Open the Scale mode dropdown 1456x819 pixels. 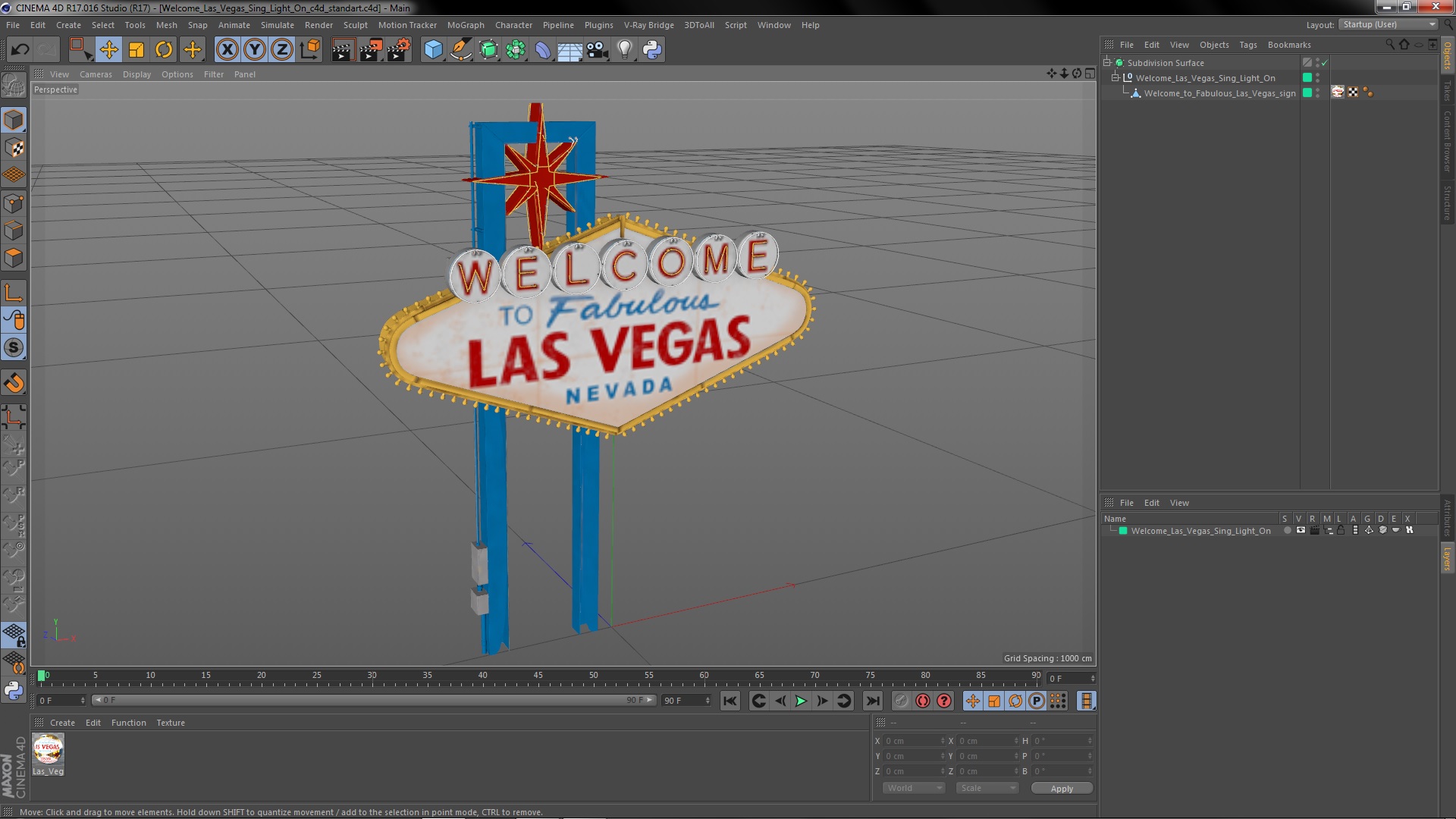point(987,789)
